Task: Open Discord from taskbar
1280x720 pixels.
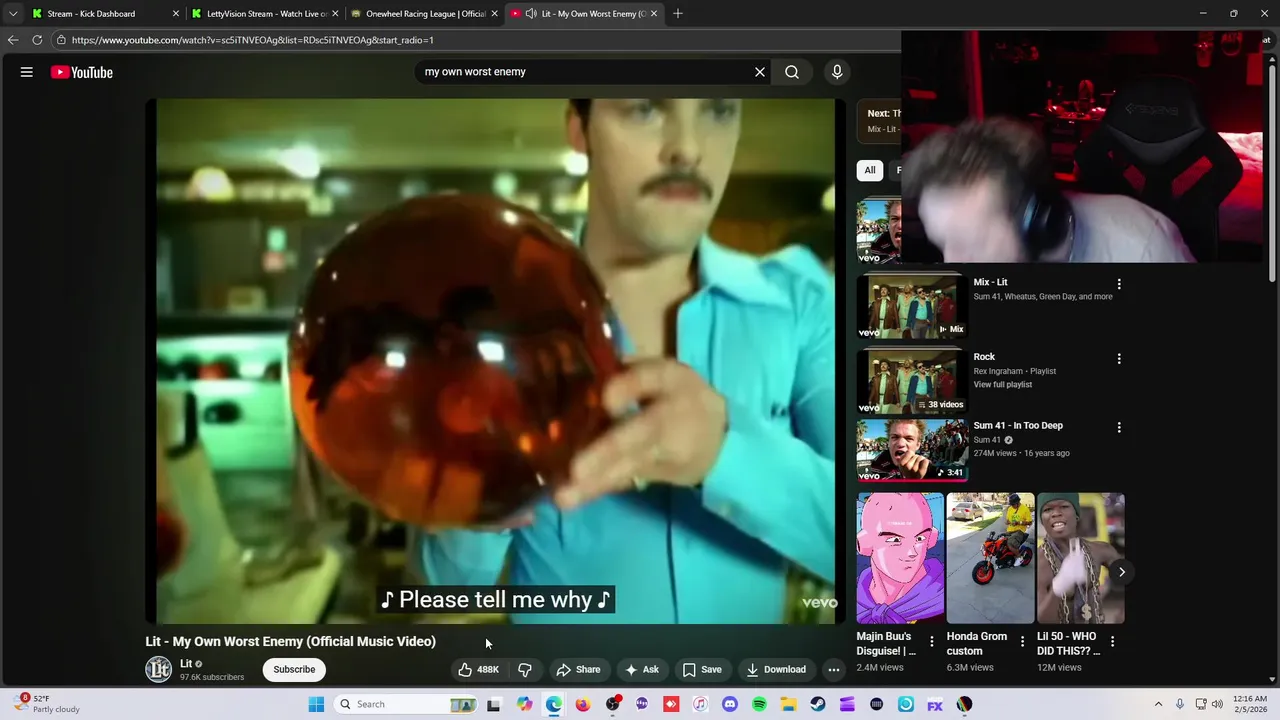Action: point(730,704)
